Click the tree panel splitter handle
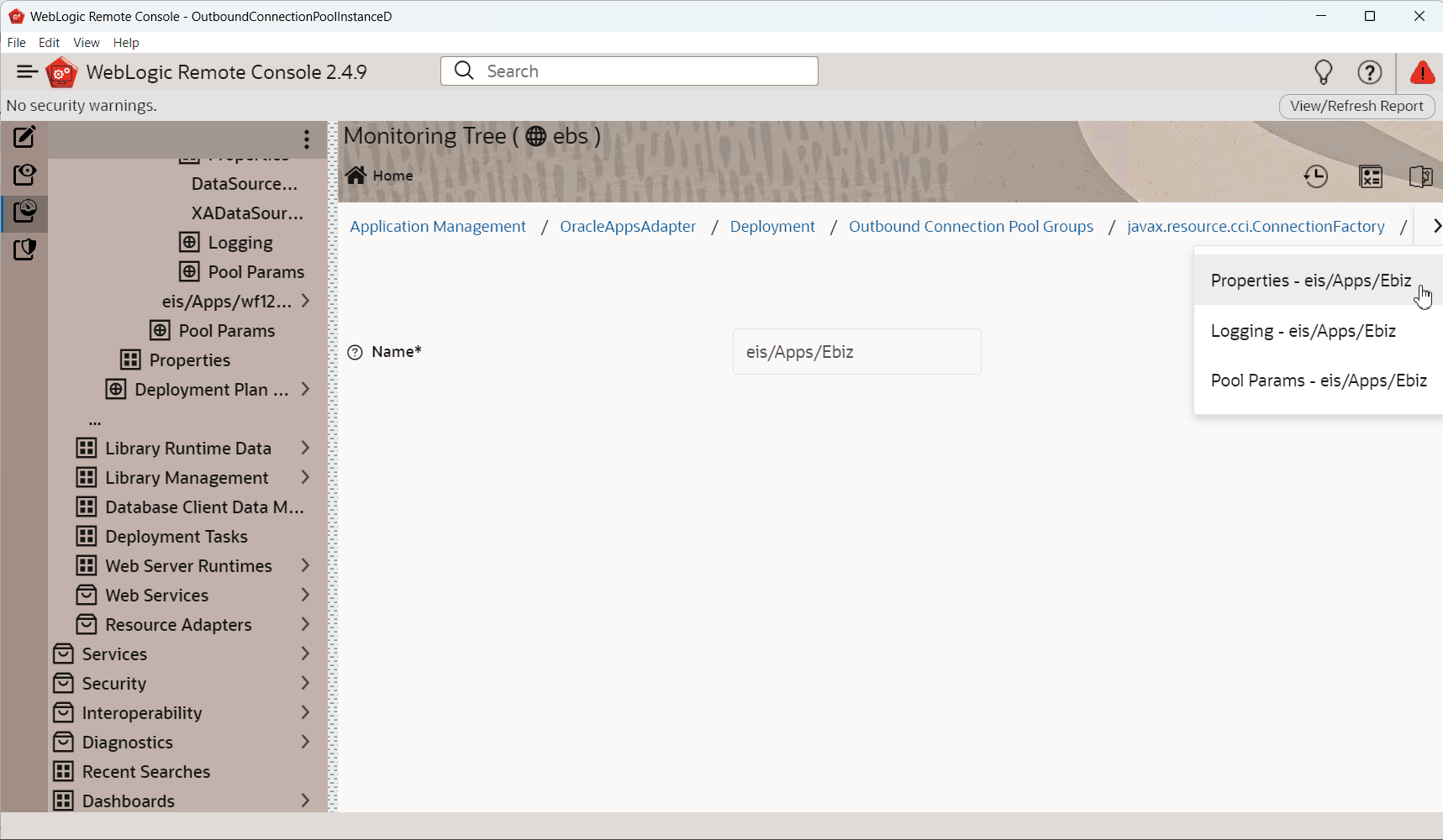This screenshot has width=1443, height=840. 333,466
